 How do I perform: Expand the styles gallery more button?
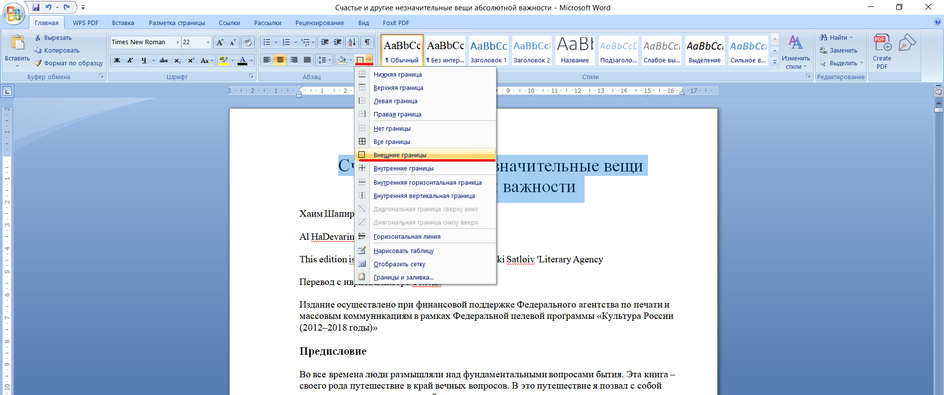pos(774,61)
